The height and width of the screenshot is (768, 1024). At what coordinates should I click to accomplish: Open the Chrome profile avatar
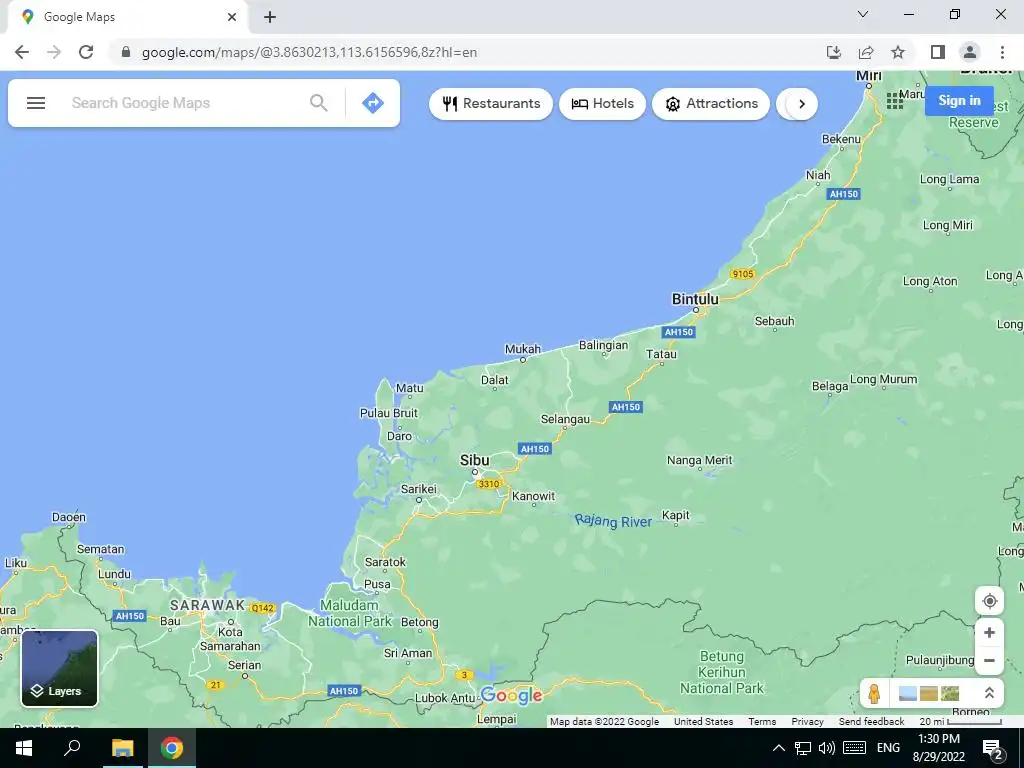click(x=970, y=52)
